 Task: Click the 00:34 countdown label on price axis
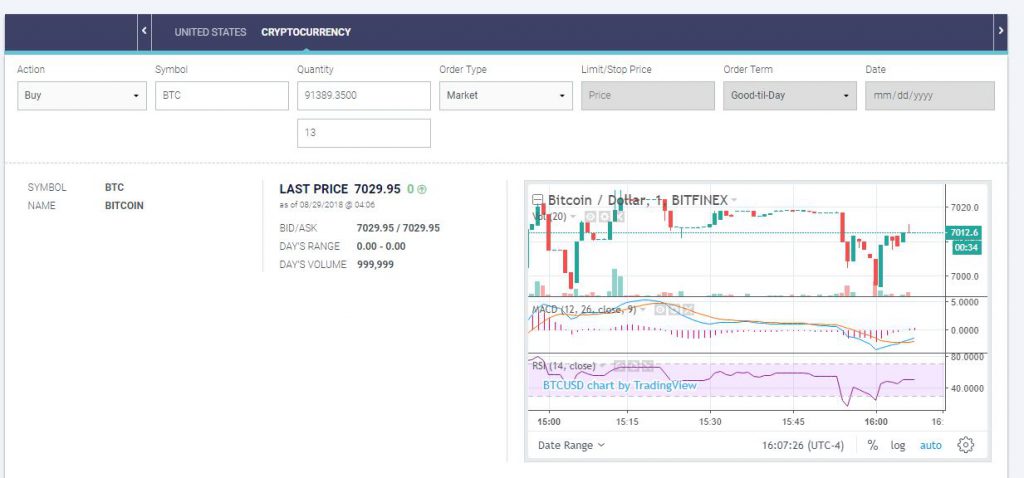(967, 247)
